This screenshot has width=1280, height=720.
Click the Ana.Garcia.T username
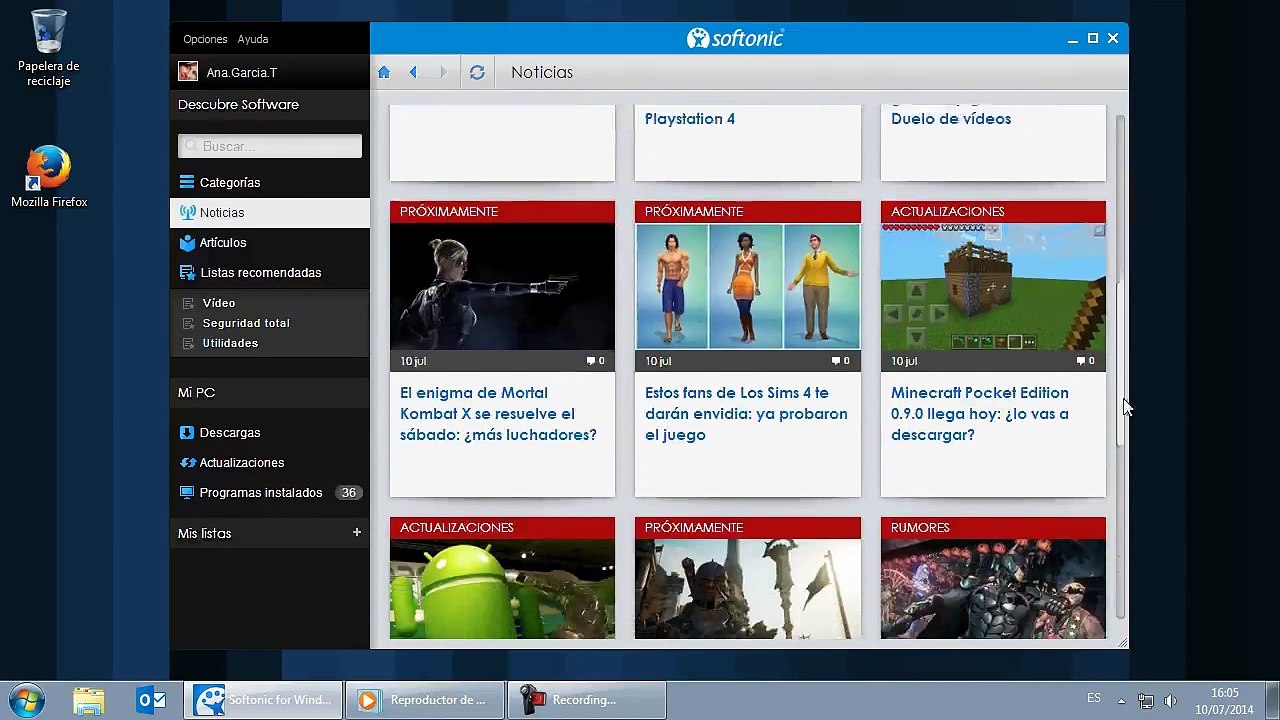click(x=241, y=73)
